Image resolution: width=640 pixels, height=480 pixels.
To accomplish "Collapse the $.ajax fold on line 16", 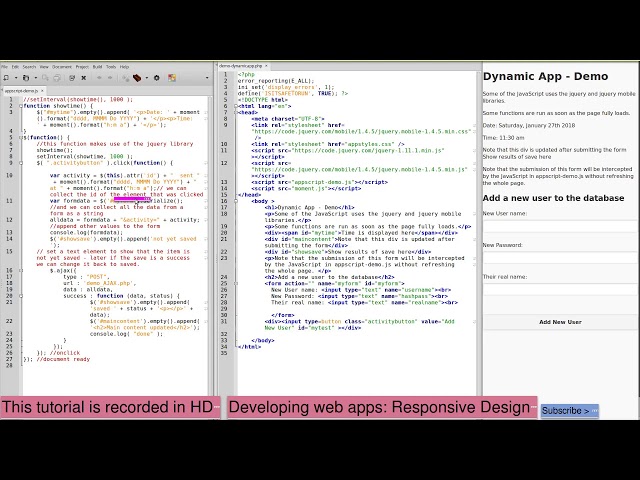I will coord(21,270).
